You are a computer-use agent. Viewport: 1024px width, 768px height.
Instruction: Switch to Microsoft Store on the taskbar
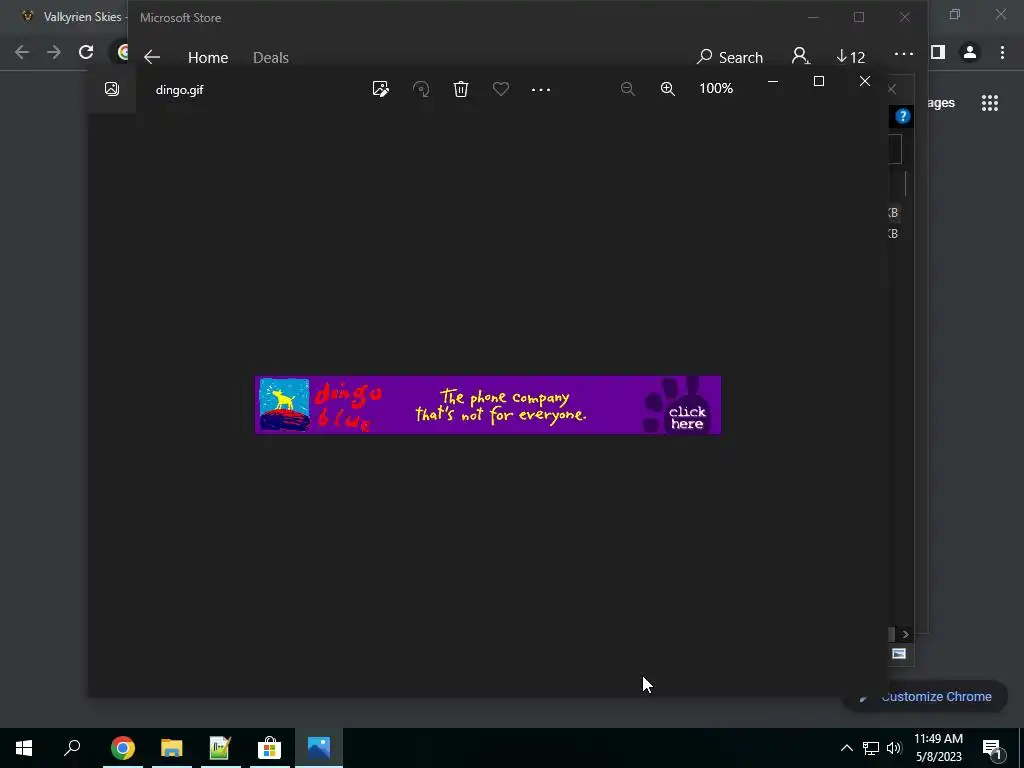point(269,748)
